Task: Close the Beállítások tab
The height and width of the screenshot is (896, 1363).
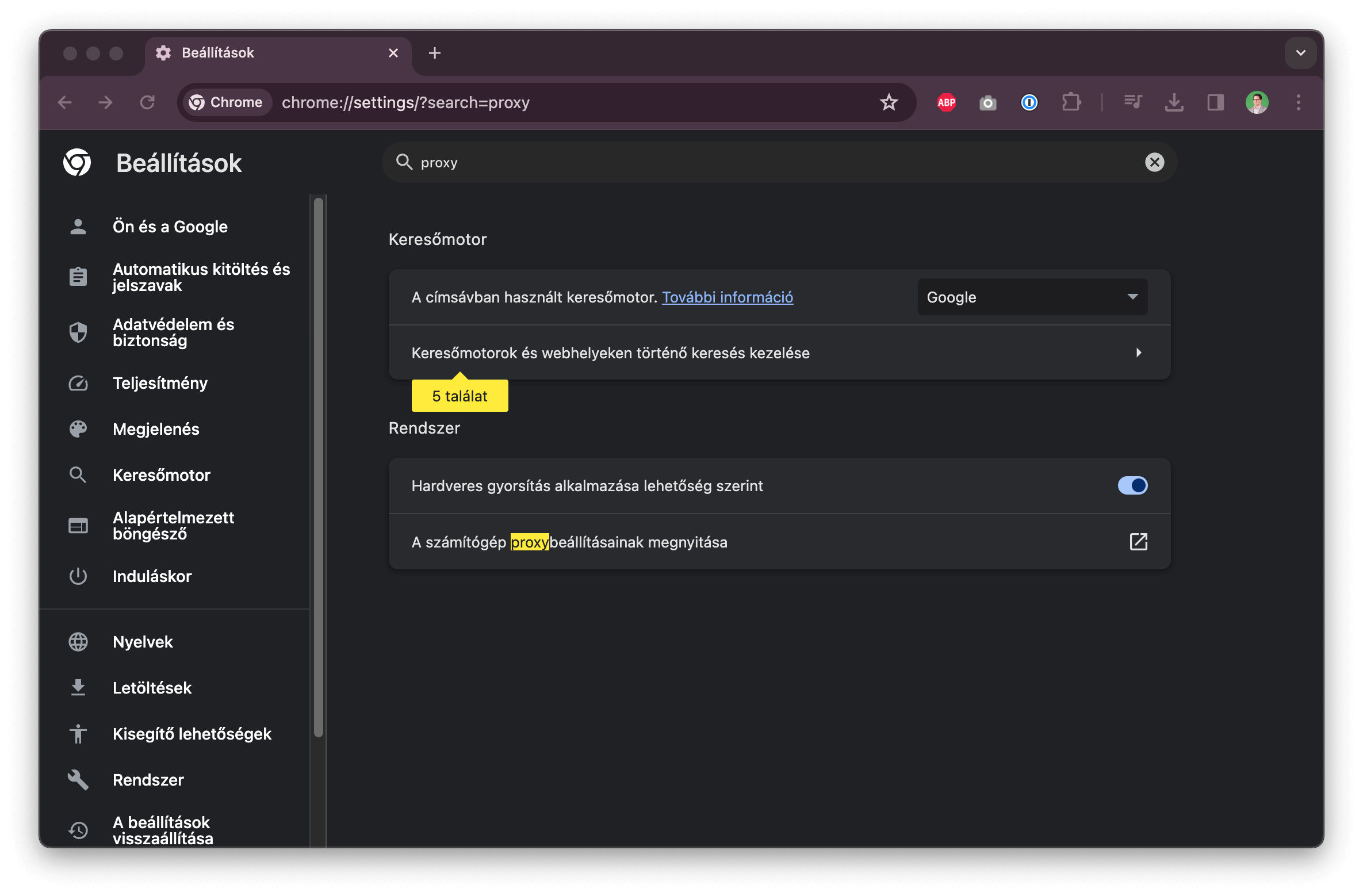Action: click(x=393, y=53)
